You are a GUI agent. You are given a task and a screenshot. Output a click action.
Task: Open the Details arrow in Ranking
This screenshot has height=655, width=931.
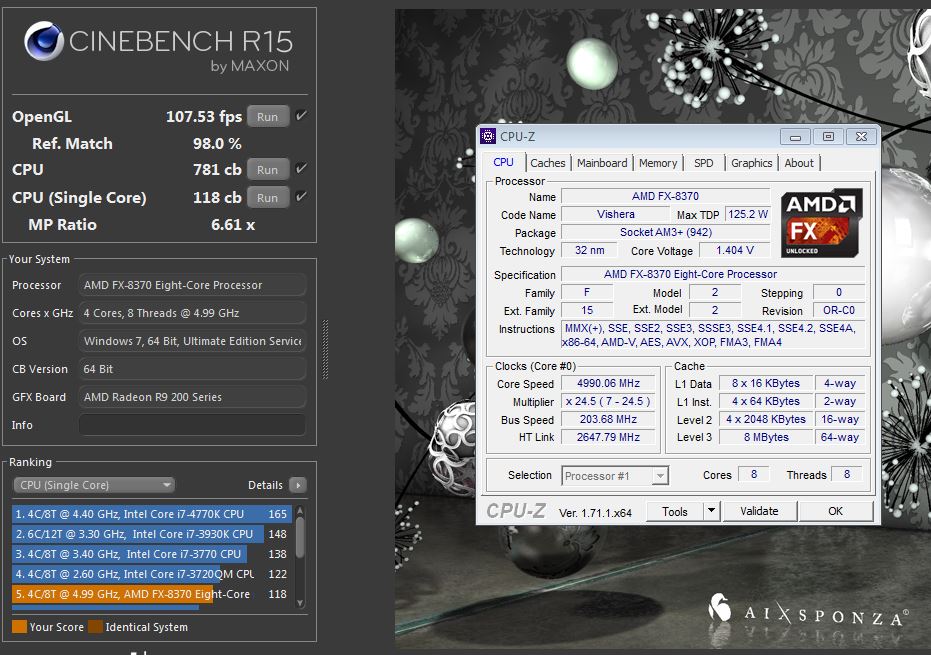pos(298,485)
